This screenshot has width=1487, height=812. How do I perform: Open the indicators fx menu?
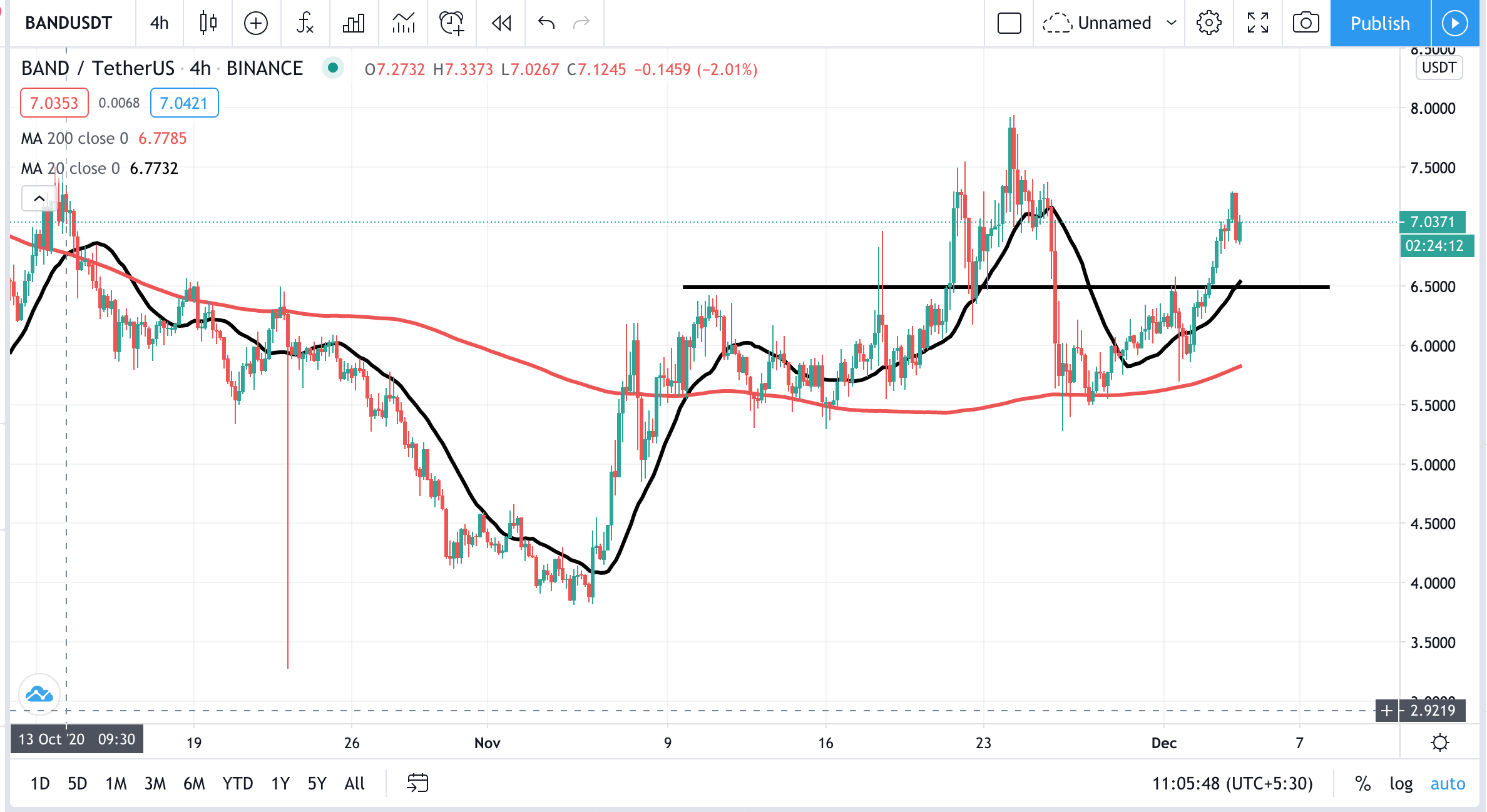pyautogui.click(x=305, y=23)
